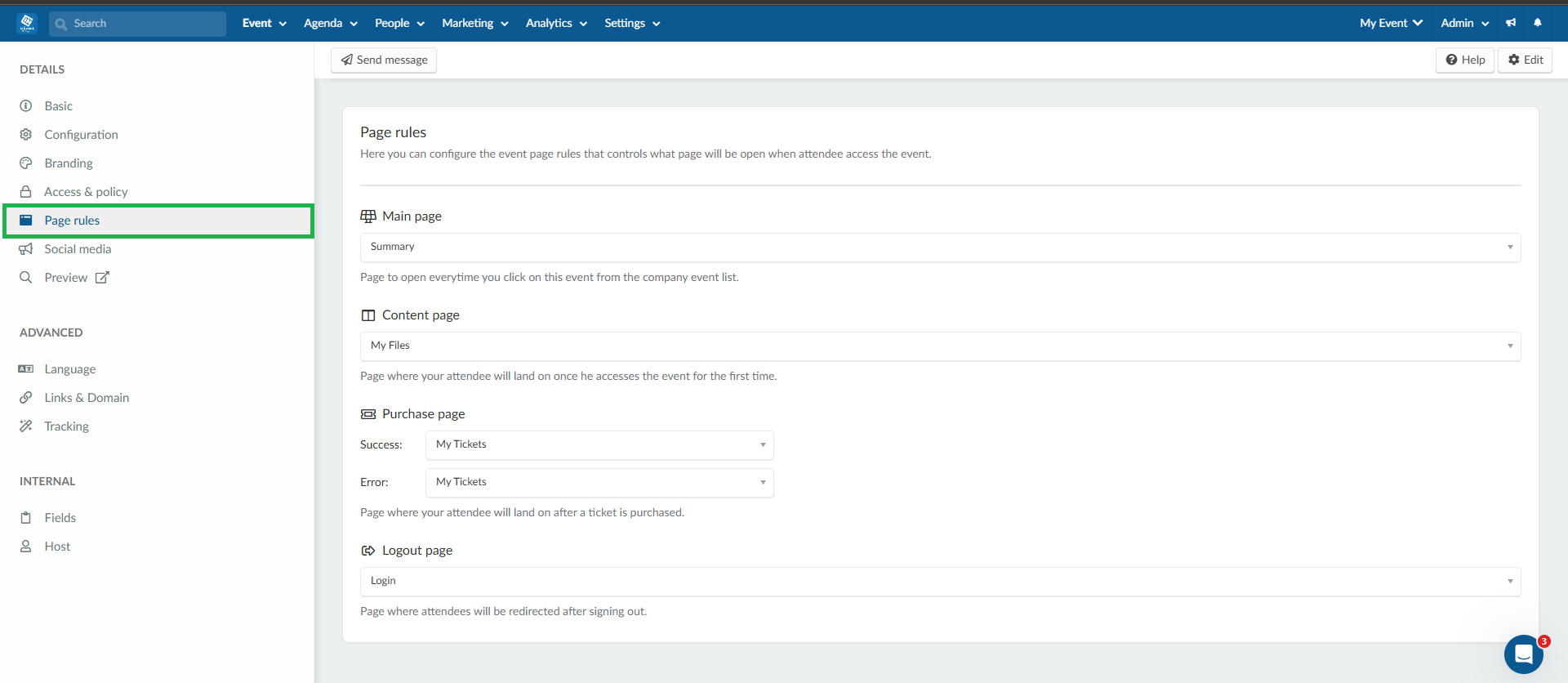This screenshot has width=1568, height=683.
Task: Open the Main page Summary dropdown
Action: [x=940, y=247]
